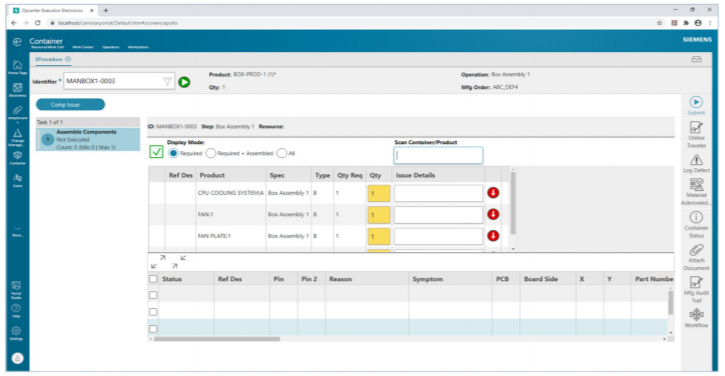Check the first defect grid row checkbox
This screenshot has width=725, height=376.
point(153,295)
